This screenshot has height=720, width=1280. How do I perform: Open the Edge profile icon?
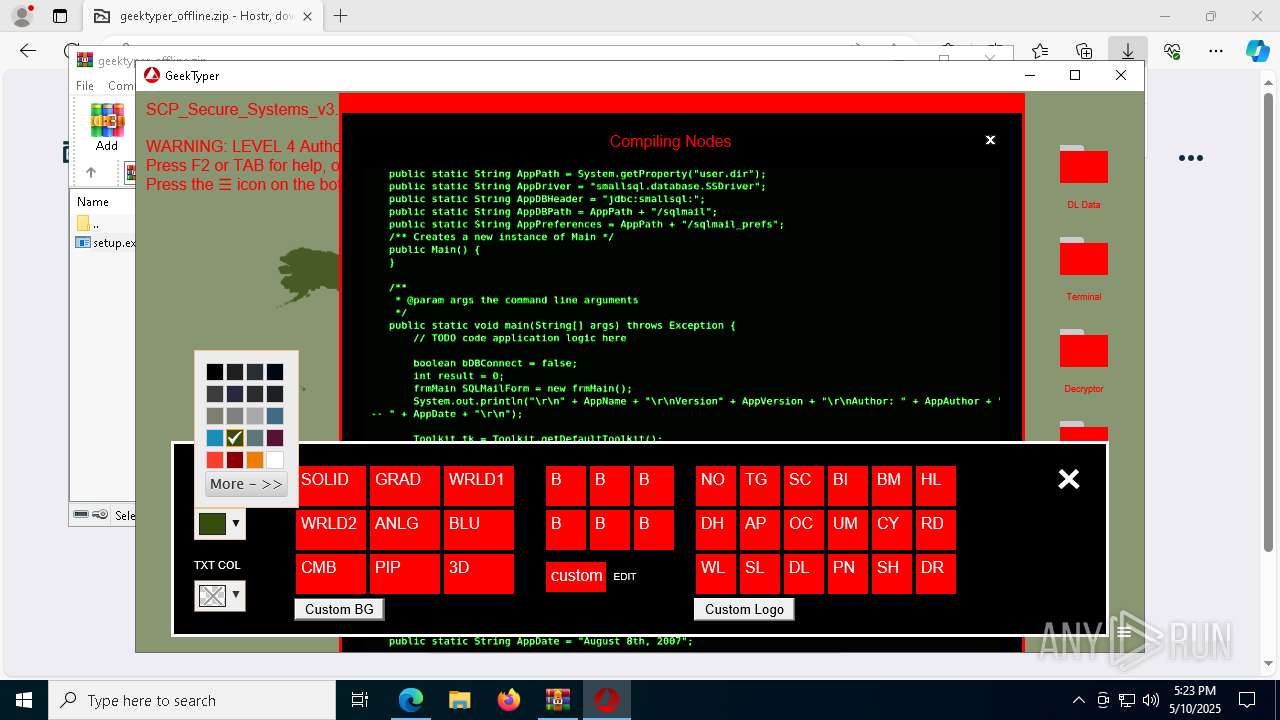[21, 16]
